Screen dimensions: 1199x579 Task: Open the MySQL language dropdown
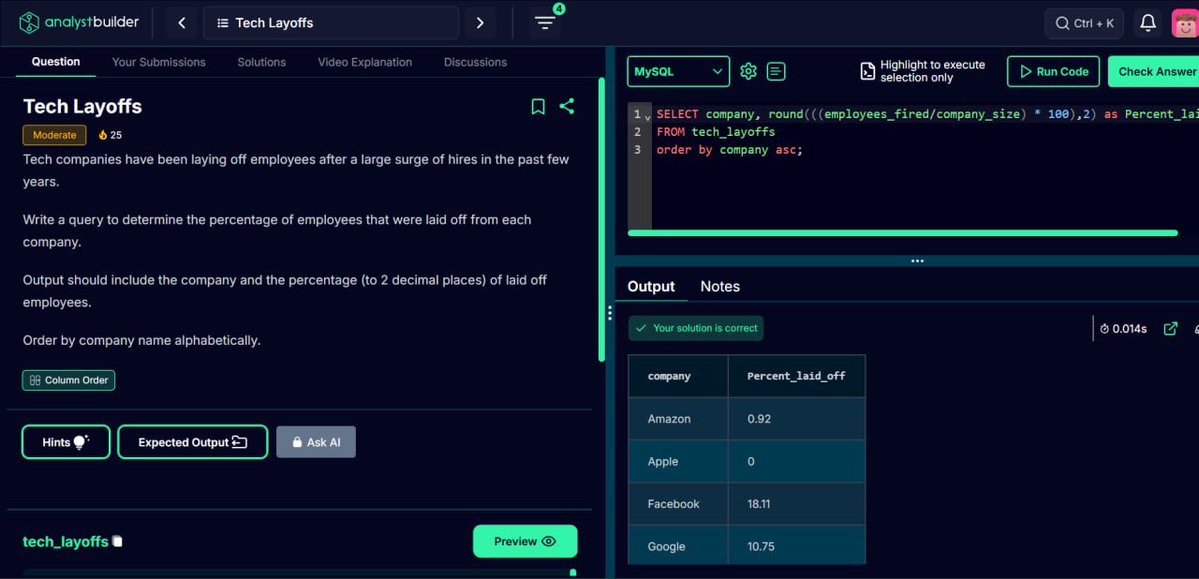click(x=678, y=72)
